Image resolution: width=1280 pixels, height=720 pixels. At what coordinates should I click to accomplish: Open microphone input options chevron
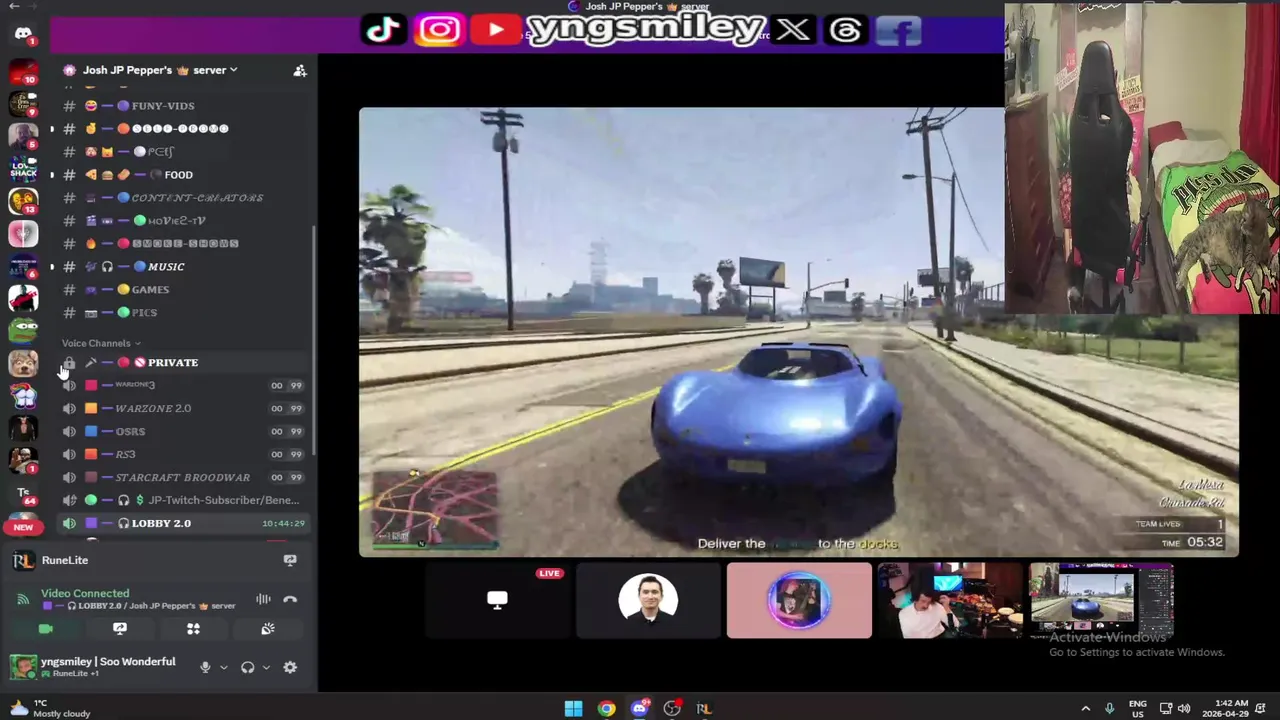pyautogui.click(x=223, y=668)
